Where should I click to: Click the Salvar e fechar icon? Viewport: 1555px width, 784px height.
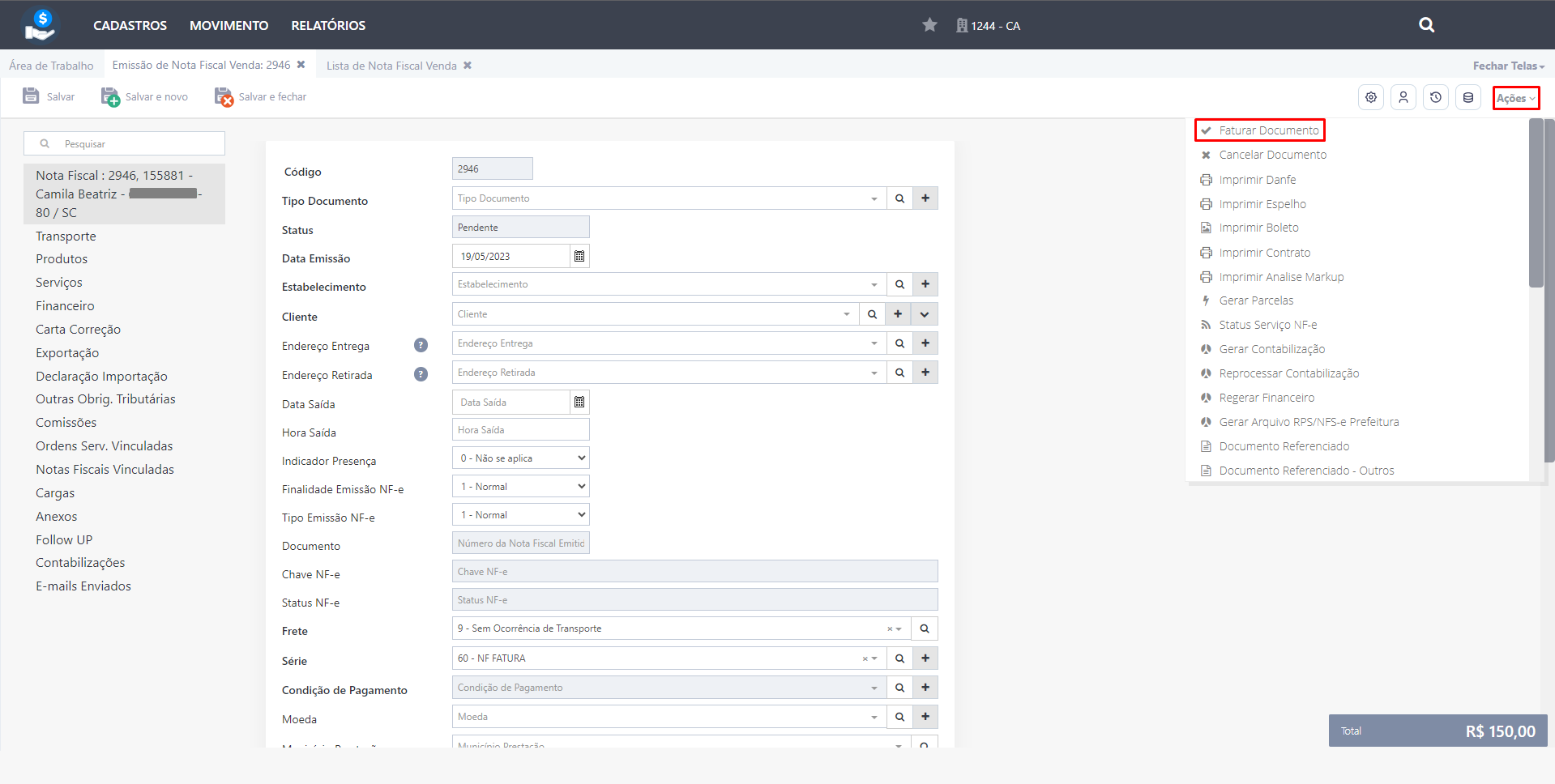click(224, 96)
